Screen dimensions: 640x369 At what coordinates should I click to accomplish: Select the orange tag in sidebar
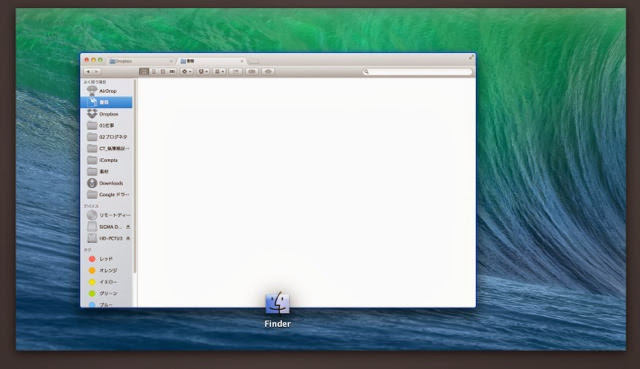107,270
